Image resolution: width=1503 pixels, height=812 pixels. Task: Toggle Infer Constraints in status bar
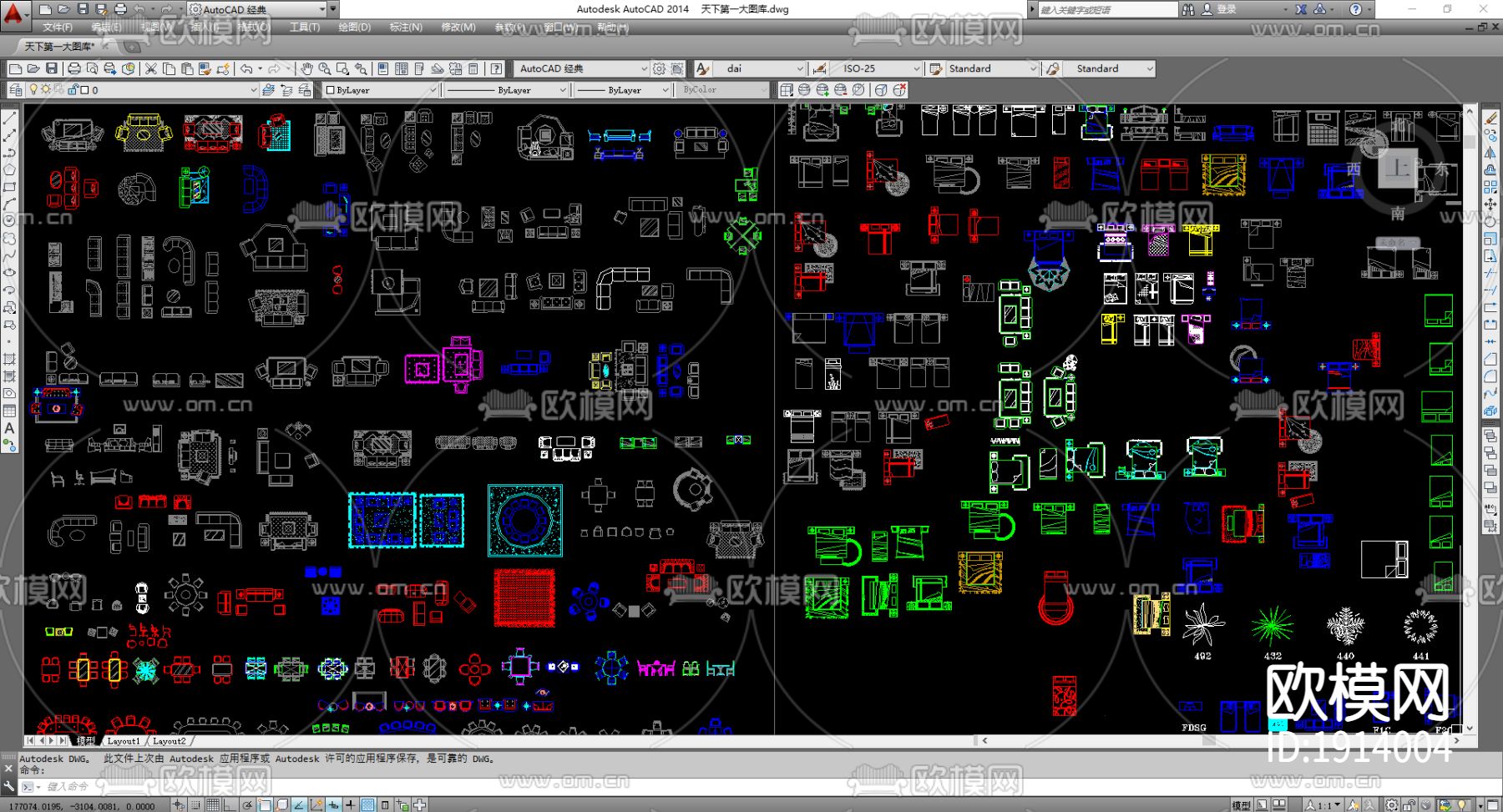tap(179, 804)
